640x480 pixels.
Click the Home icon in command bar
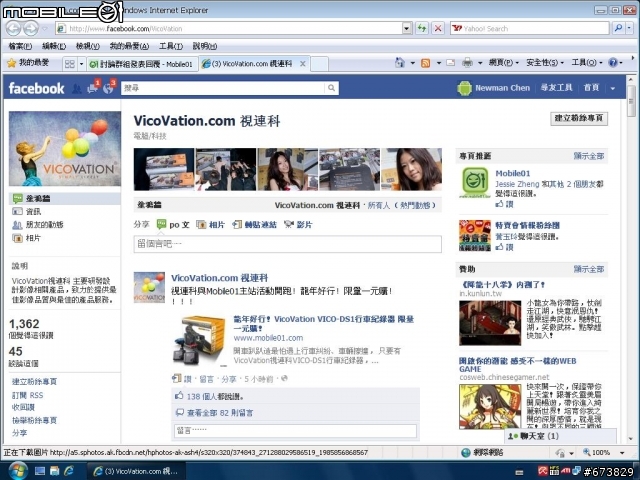(x=400, y=63)
